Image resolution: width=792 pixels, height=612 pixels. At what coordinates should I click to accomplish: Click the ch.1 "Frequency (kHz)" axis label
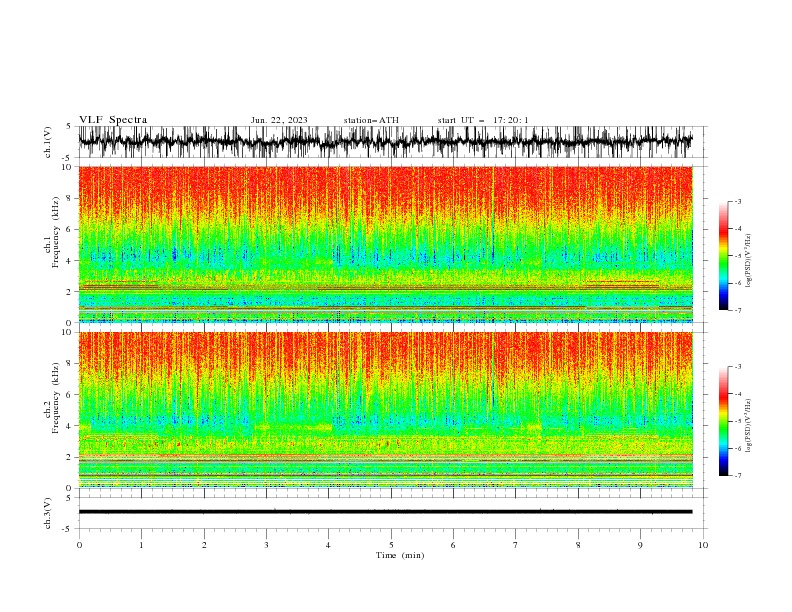(x=56, y=232)
